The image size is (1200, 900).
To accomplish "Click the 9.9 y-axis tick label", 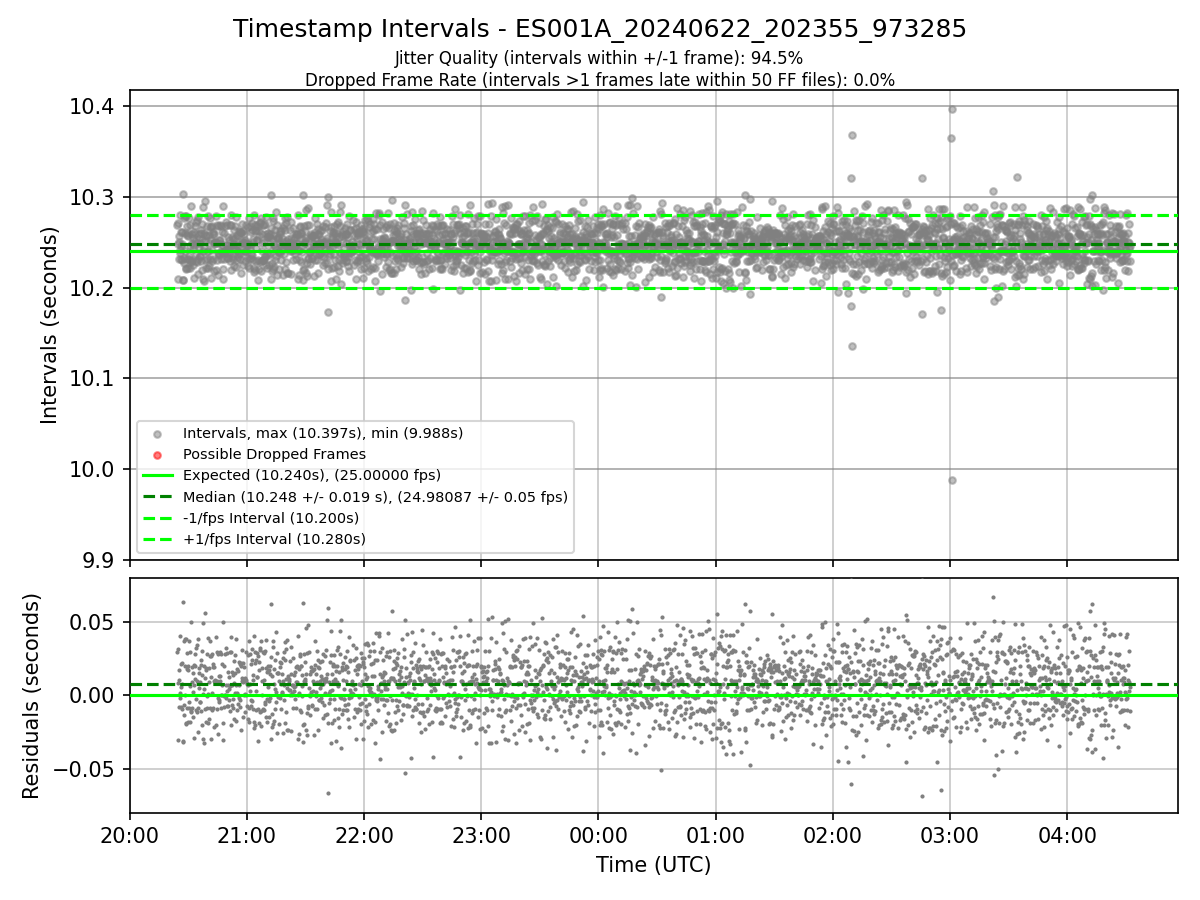I will 97,559.
